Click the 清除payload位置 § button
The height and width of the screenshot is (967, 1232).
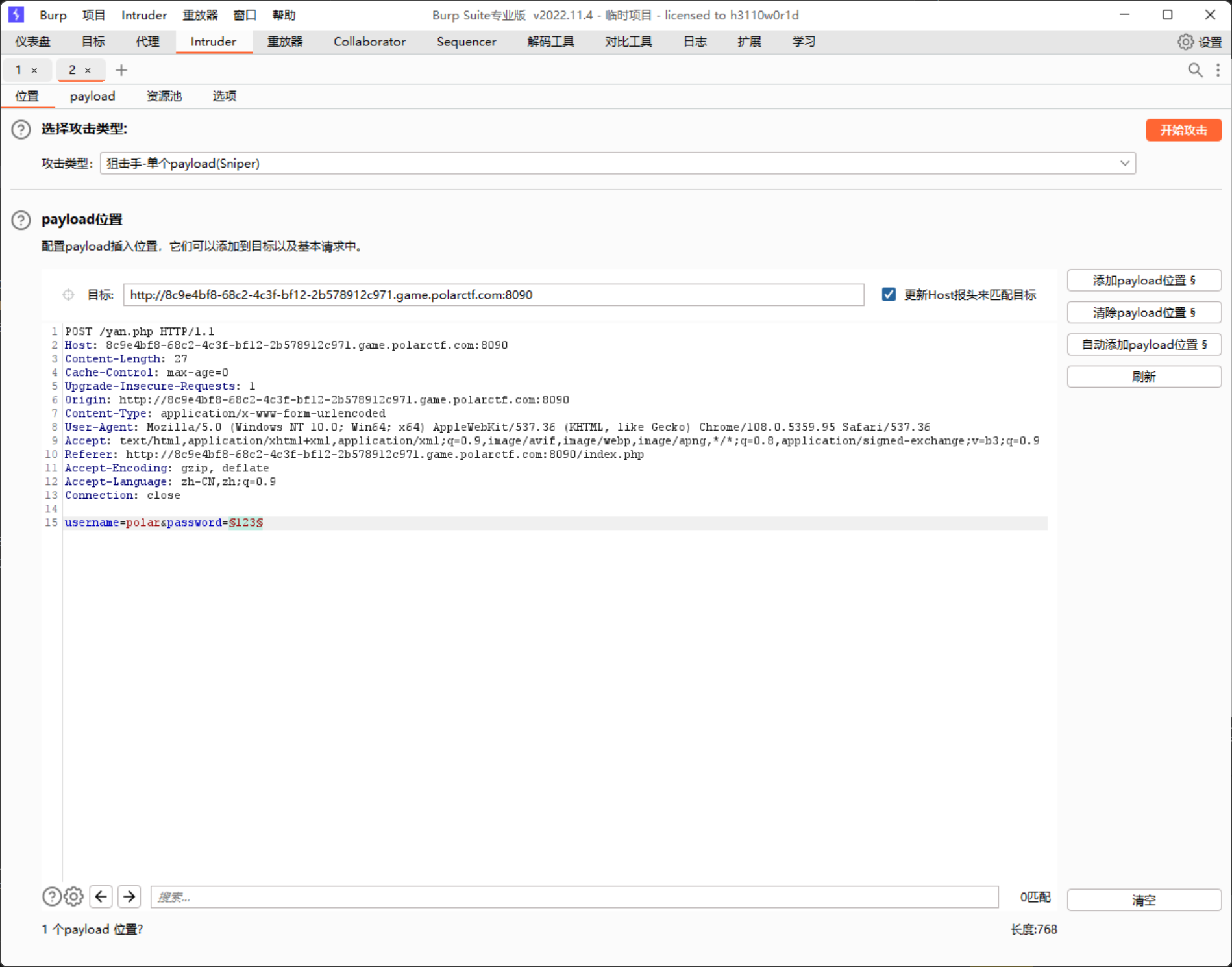click(1144, 312)
